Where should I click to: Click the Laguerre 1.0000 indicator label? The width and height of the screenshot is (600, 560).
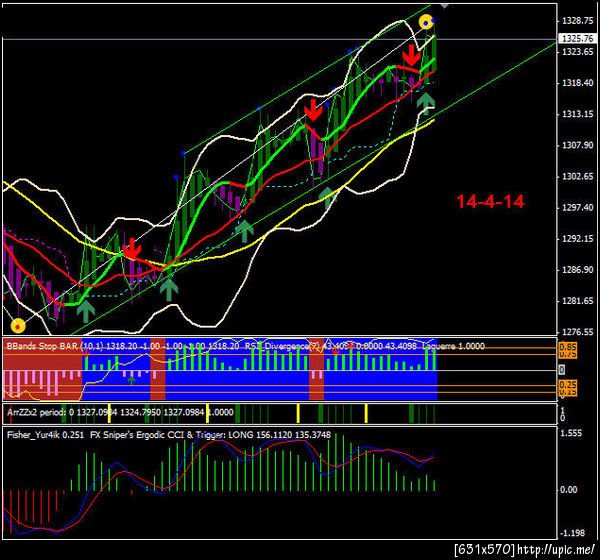tap(453, 346)
